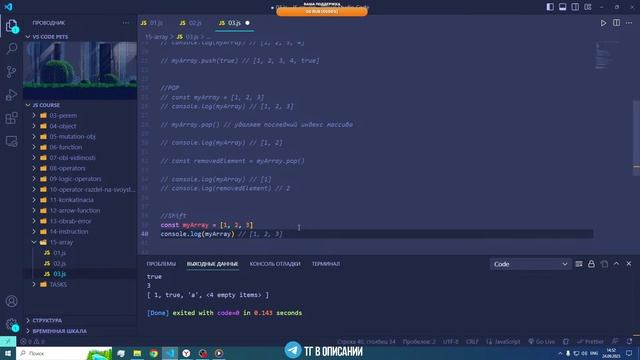Open the Run and Debug view
The height and width of the screenshot is (360, 640).
click(11, 95)
